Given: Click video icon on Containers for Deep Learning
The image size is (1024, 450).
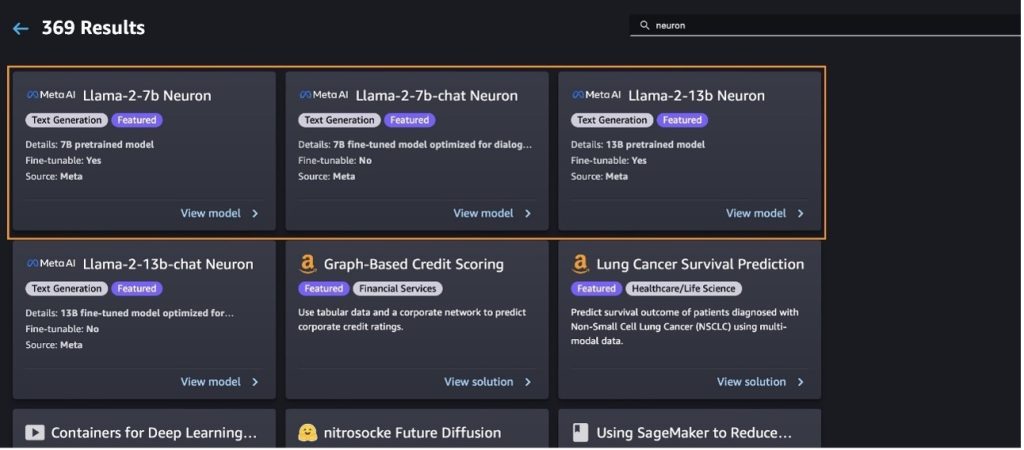Looking at the screenshot, I should click(x=35, y=432).
